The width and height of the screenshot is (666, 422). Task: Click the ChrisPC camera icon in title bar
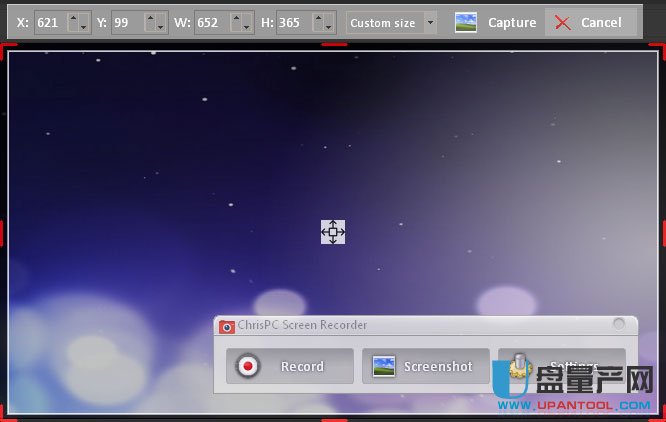(227, 325)
